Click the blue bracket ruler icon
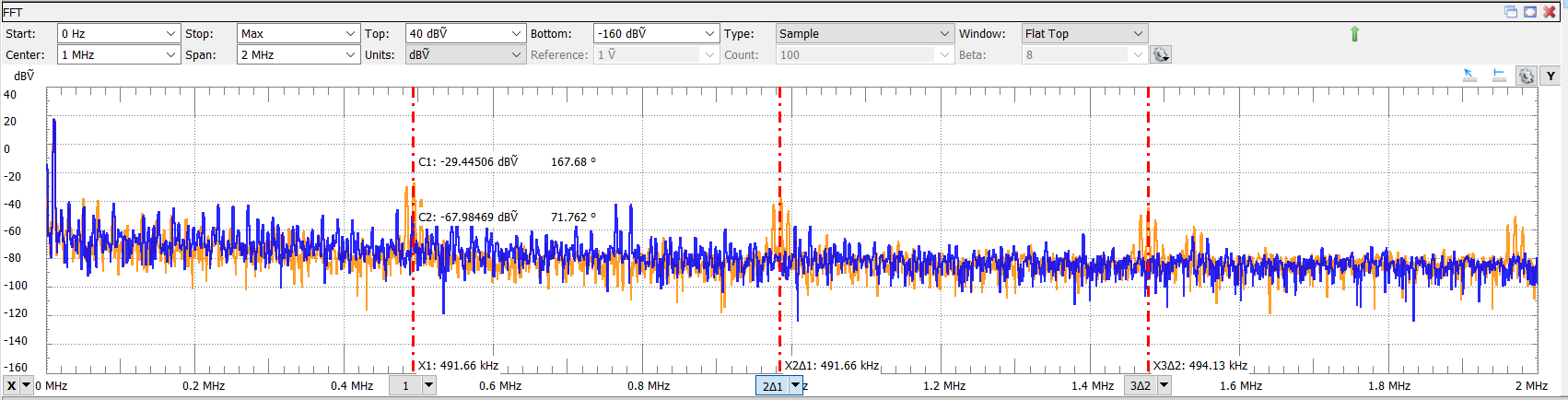 (x=1499, y=76)
